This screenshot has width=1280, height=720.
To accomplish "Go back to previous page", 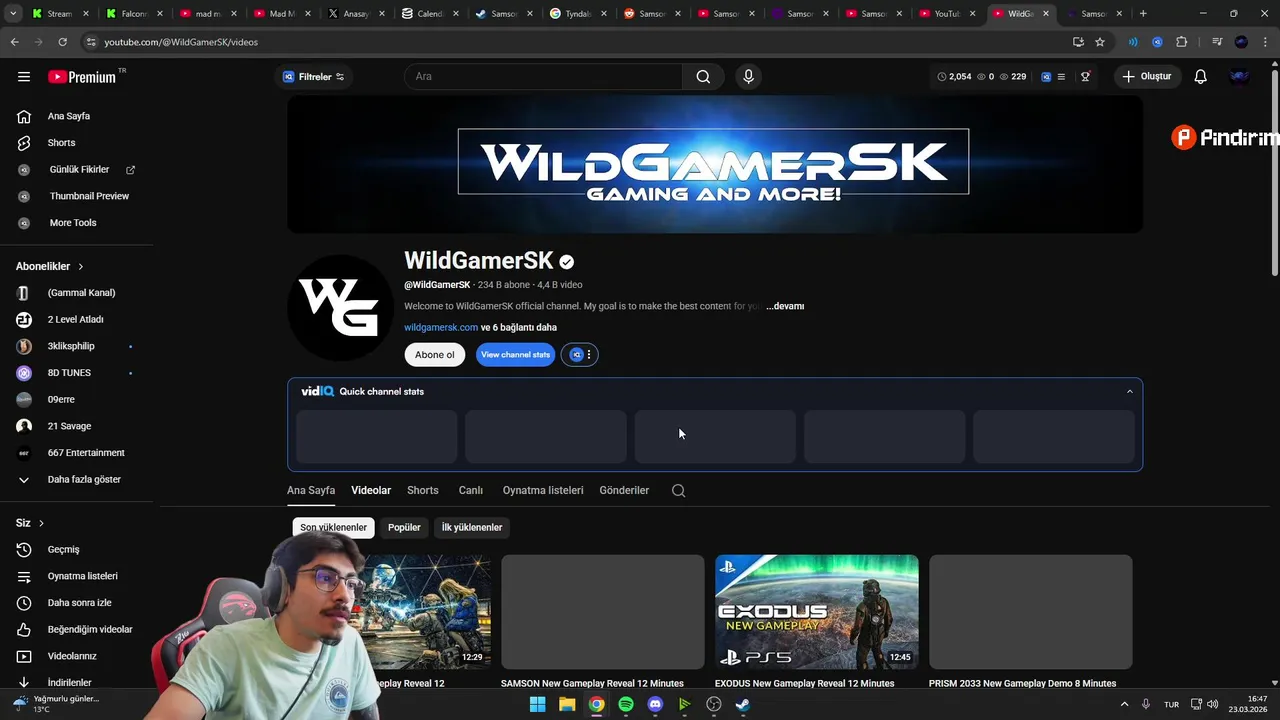I will click(x=14, y=42).
